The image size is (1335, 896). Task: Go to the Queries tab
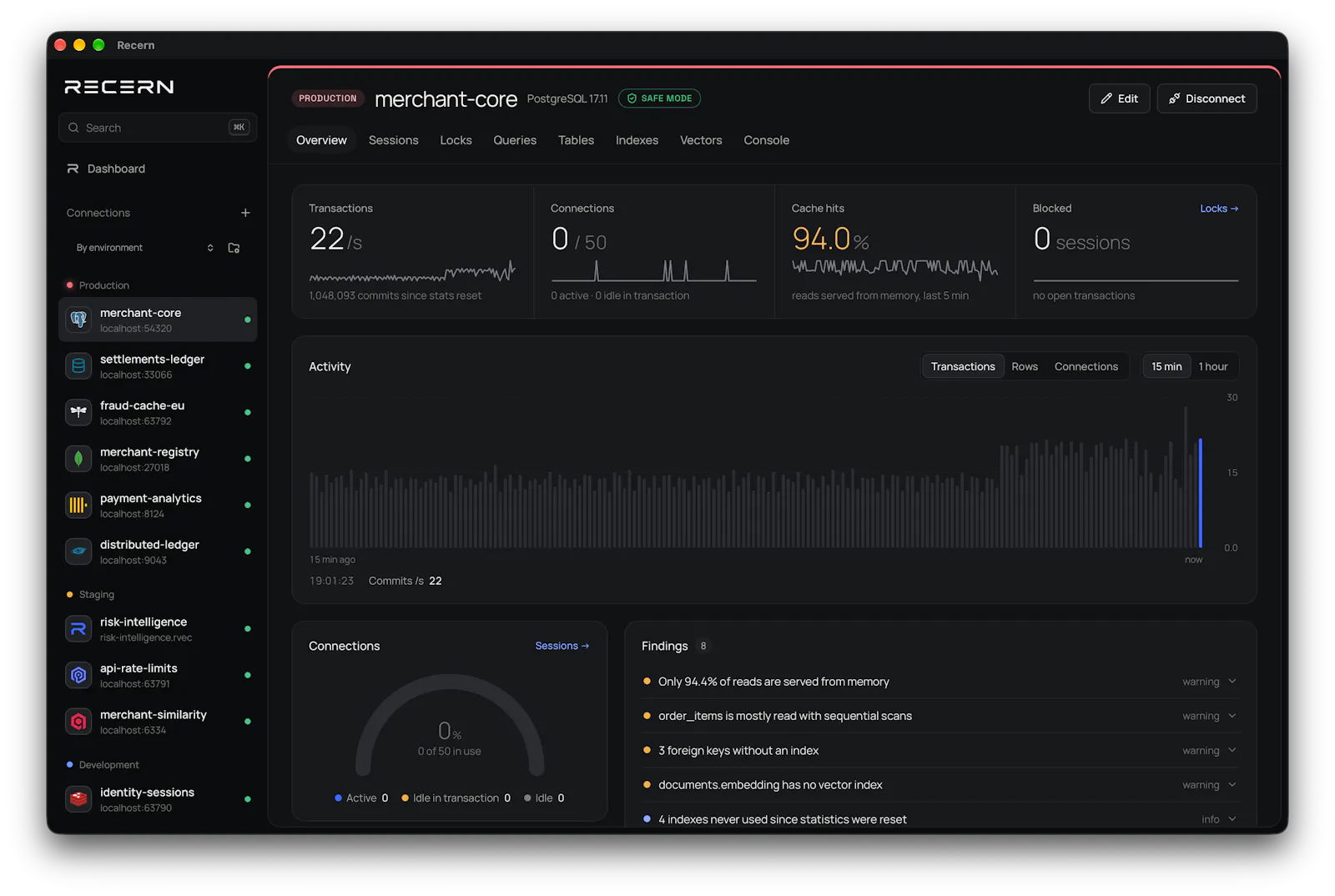(x=515, y=140)
